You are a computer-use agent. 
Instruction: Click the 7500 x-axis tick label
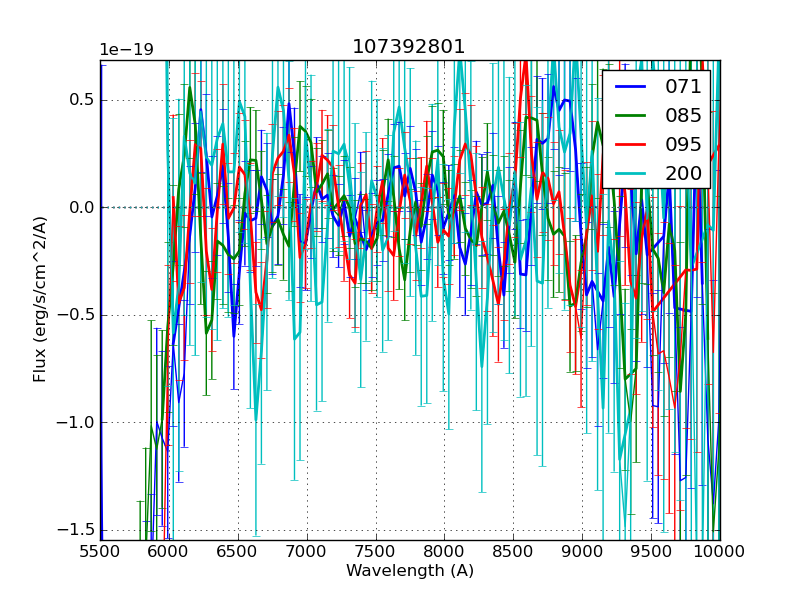pos(375,552)
